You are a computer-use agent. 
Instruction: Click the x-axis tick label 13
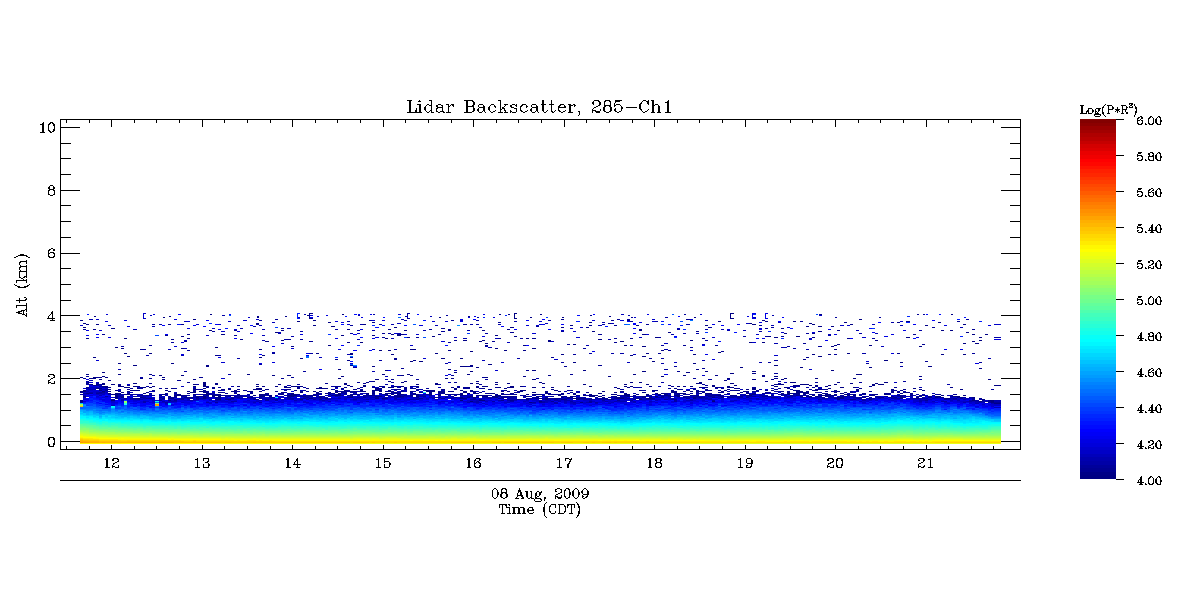point(202,463)
